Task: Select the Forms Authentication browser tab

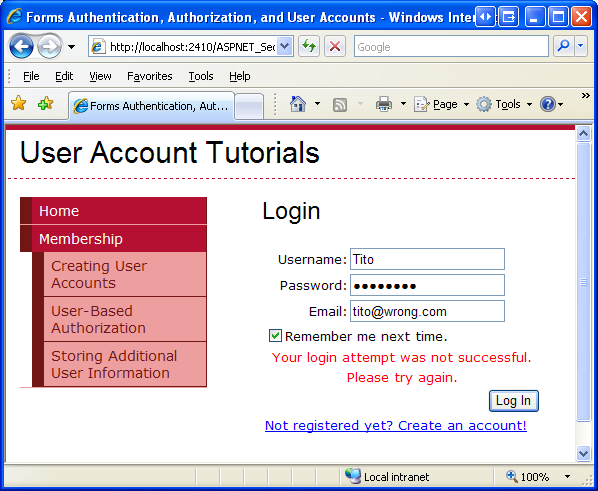Action: pos(151,106)
